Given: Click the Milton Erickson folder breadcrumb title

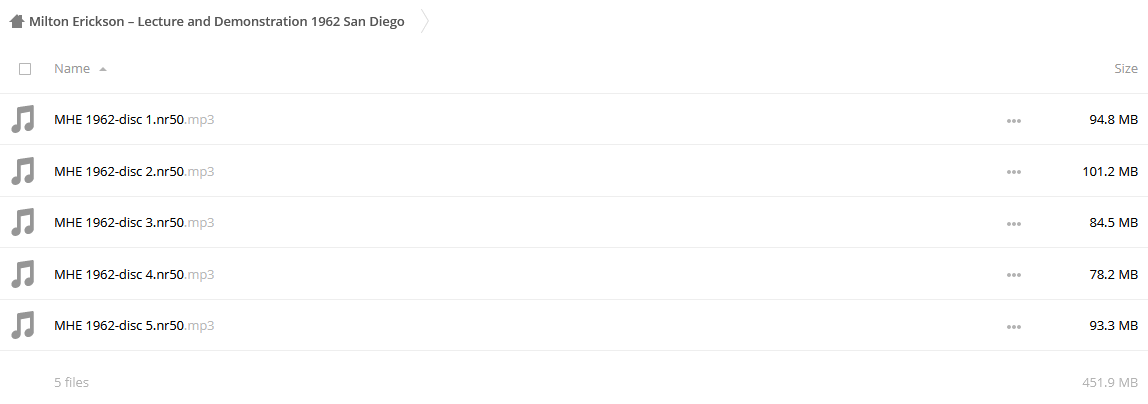Looking at the screenshot, I should point(217,21).
